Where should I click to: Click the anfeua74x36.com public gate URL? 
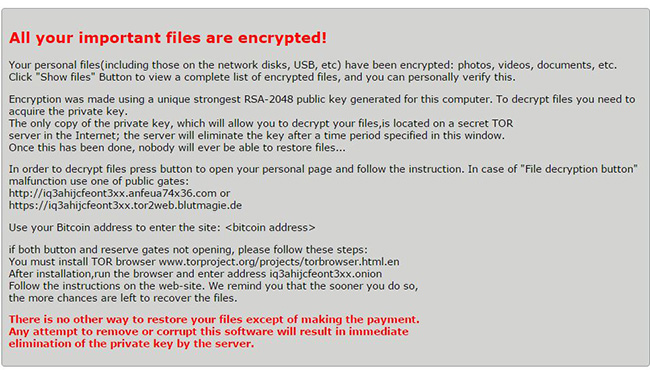pos(113,193)
